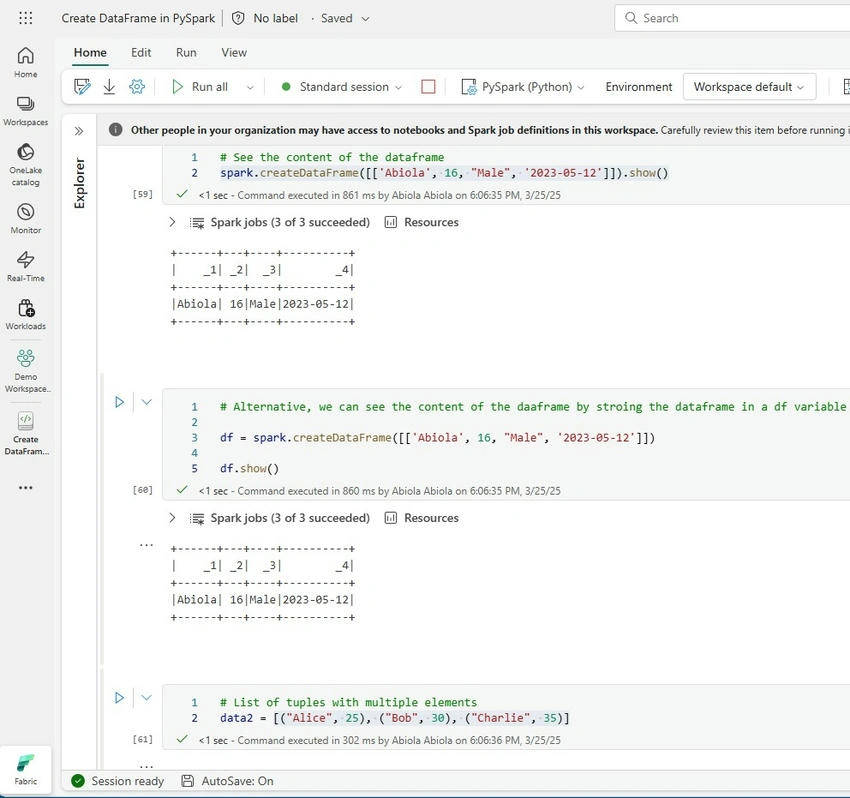Open the Saved status dropdown arrow
The height and width of the screenshot is (798, 850).
(x=365, y=18)
